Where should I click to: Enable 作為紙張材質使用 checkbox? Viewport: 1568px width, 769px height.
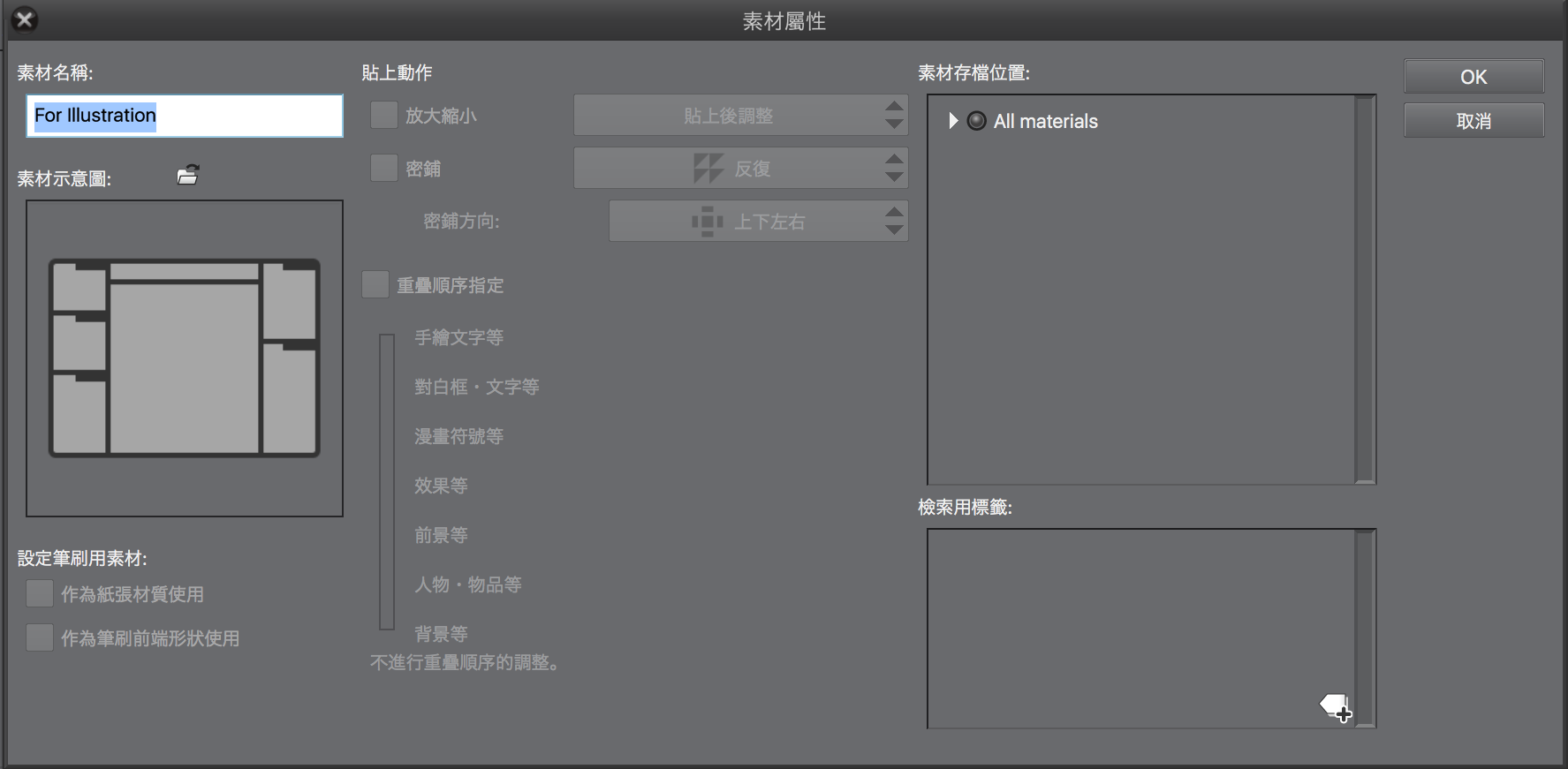(40, 594)
